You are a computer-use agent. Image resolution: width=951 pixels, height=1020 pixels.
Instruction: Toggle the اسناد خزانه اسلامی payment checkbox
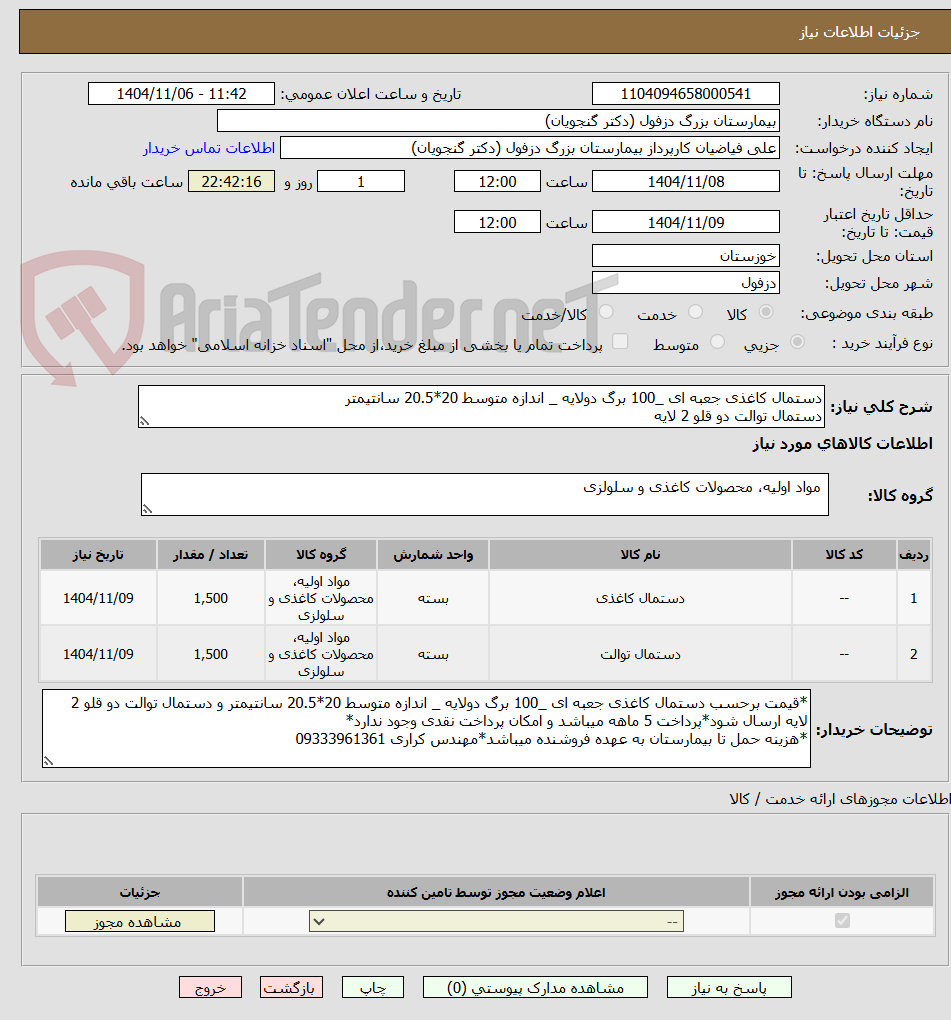(621, 342)
